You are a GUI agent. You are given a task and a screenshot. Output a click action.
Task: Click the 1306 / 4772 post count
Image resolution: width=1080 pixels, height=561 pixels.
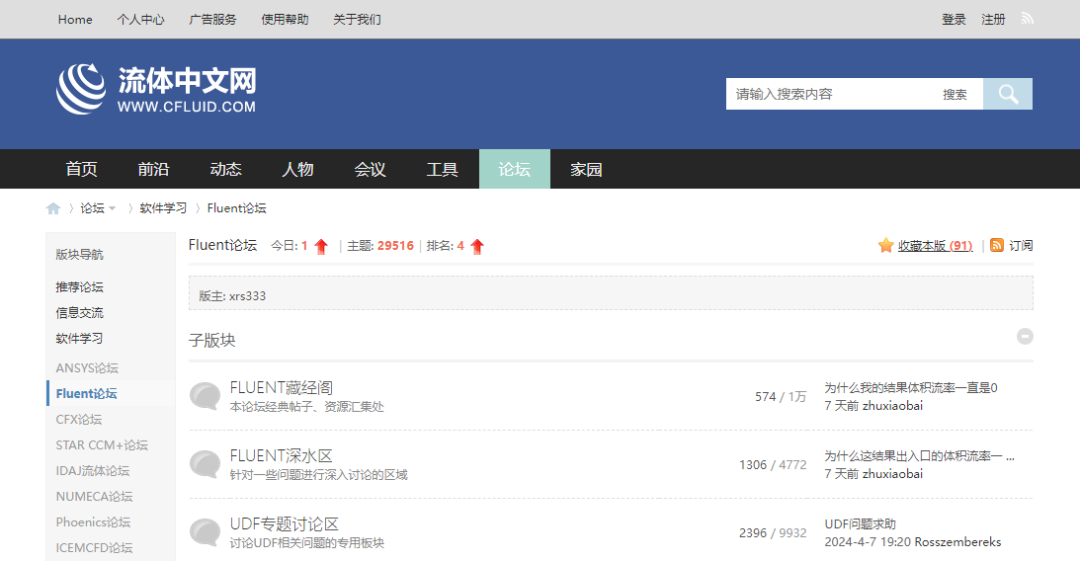773,465
